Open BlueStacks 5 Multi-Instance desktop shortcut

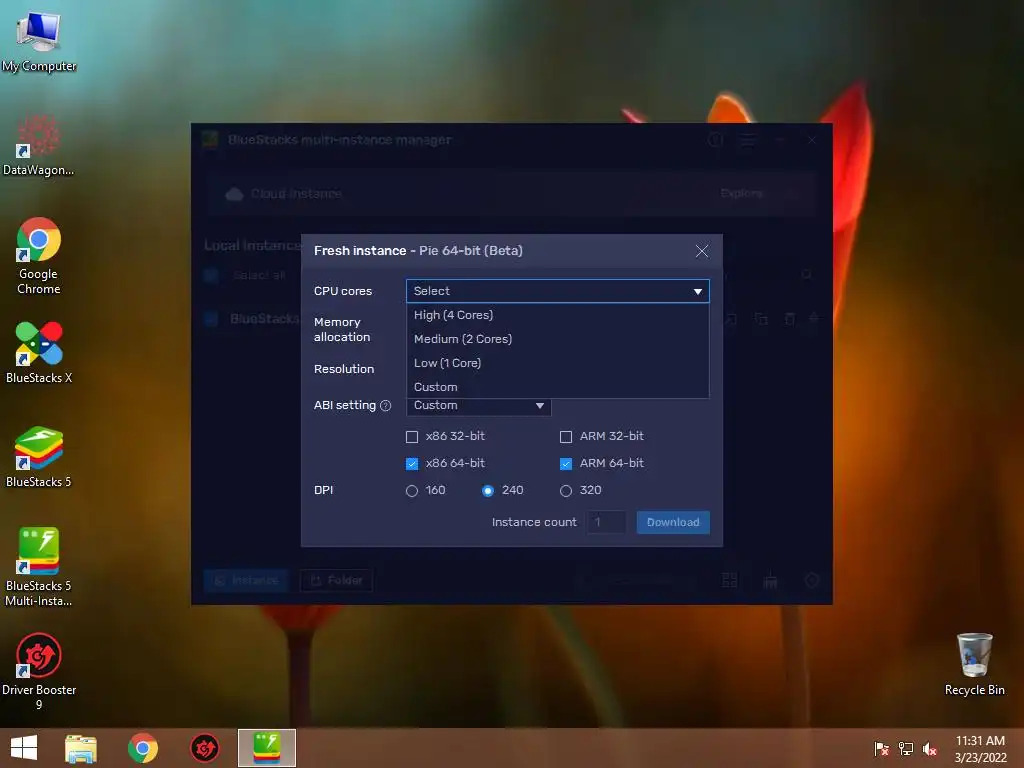[x=39, y=567]
